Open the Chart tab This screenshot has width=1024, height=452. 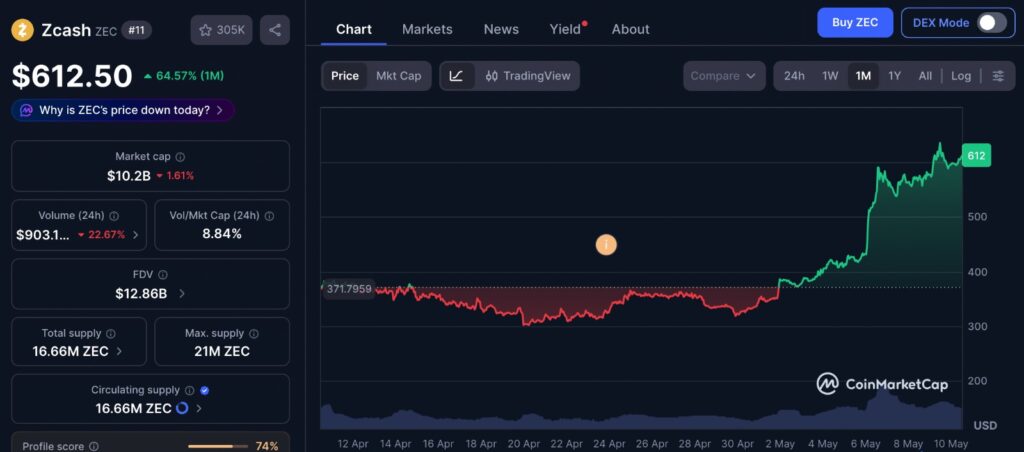[x=353, y=29]
